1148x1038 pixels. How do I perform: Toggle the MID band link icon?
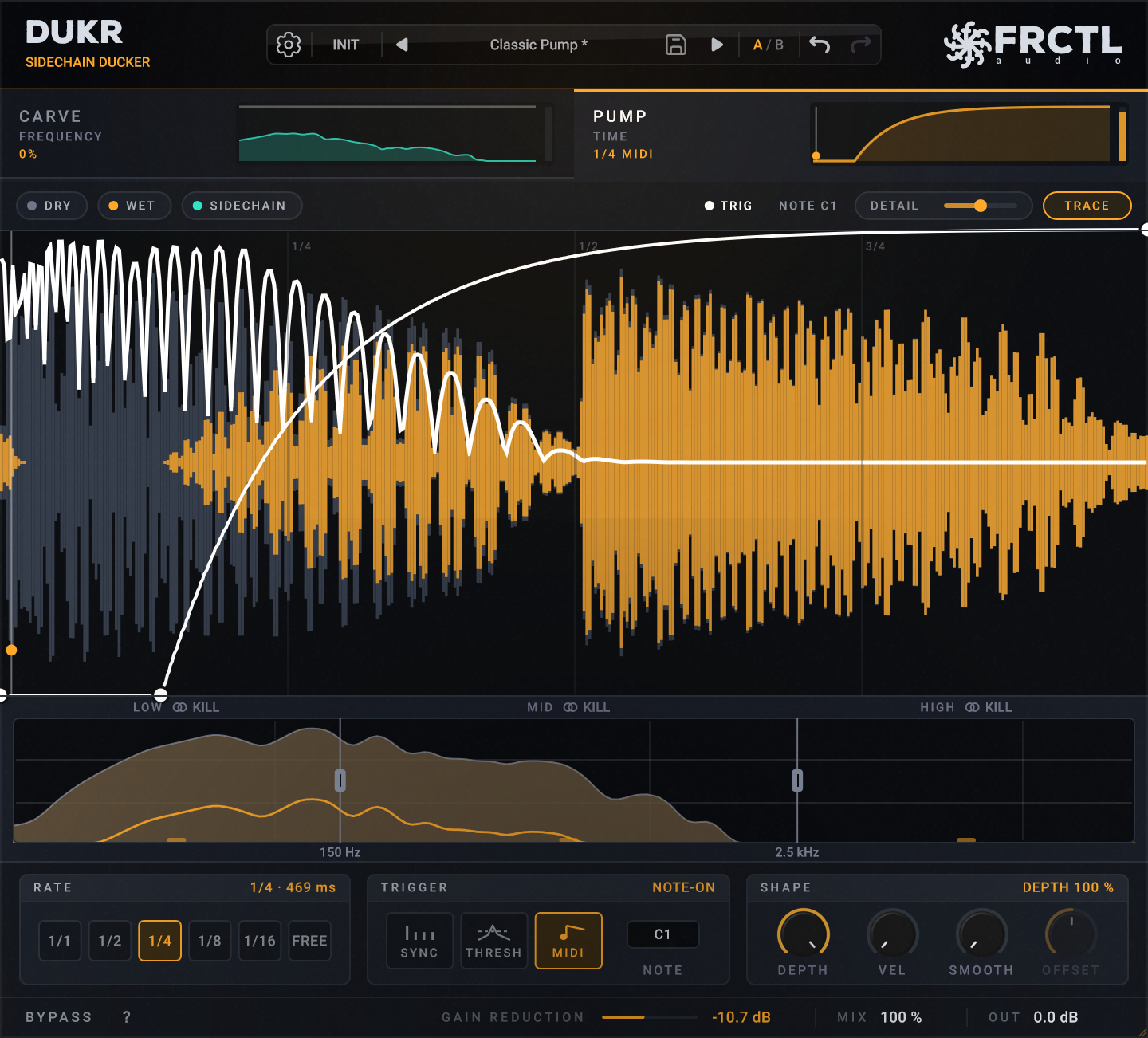click(x=571, y=707)
